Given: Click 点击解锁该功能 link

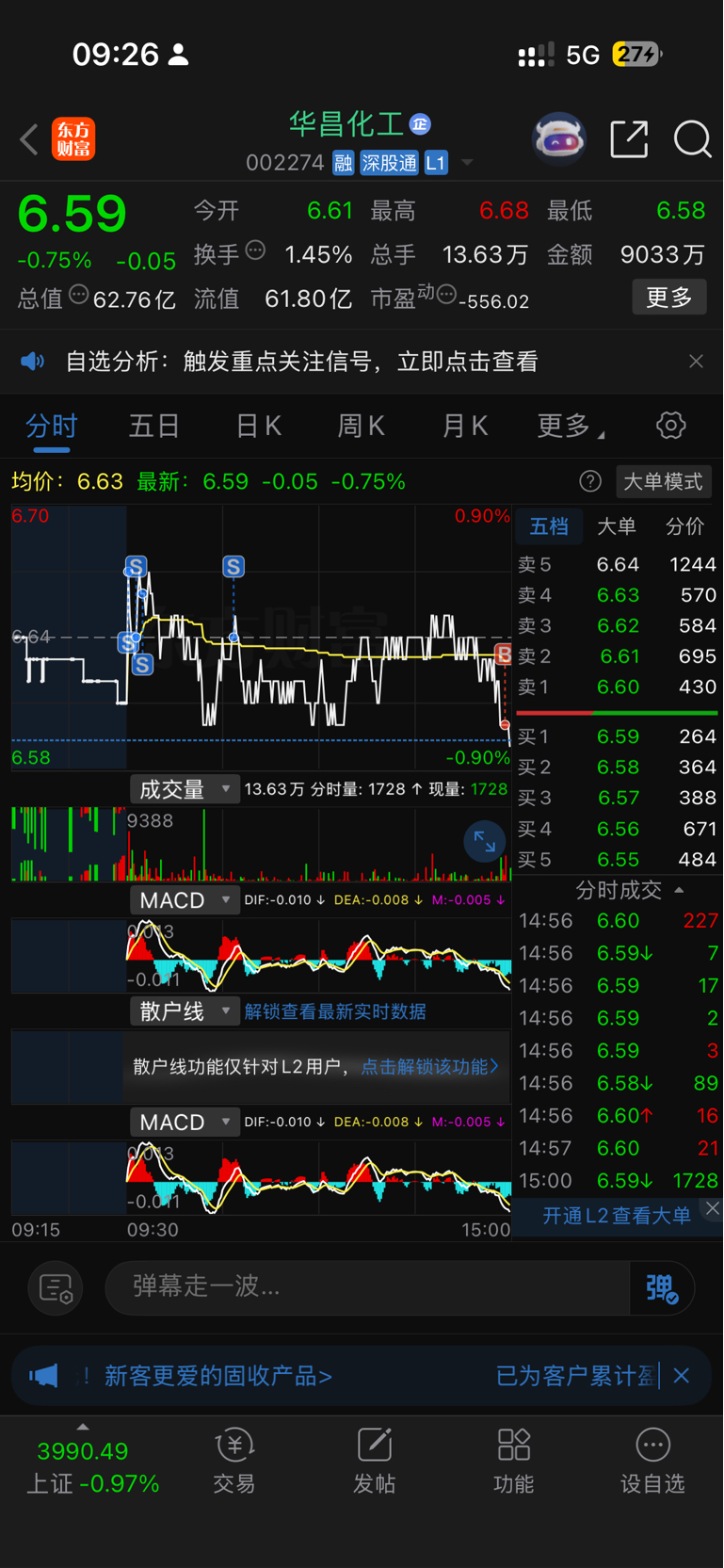Looking at the screenshot, I should pyautogui.click(x=429, y=1067).
